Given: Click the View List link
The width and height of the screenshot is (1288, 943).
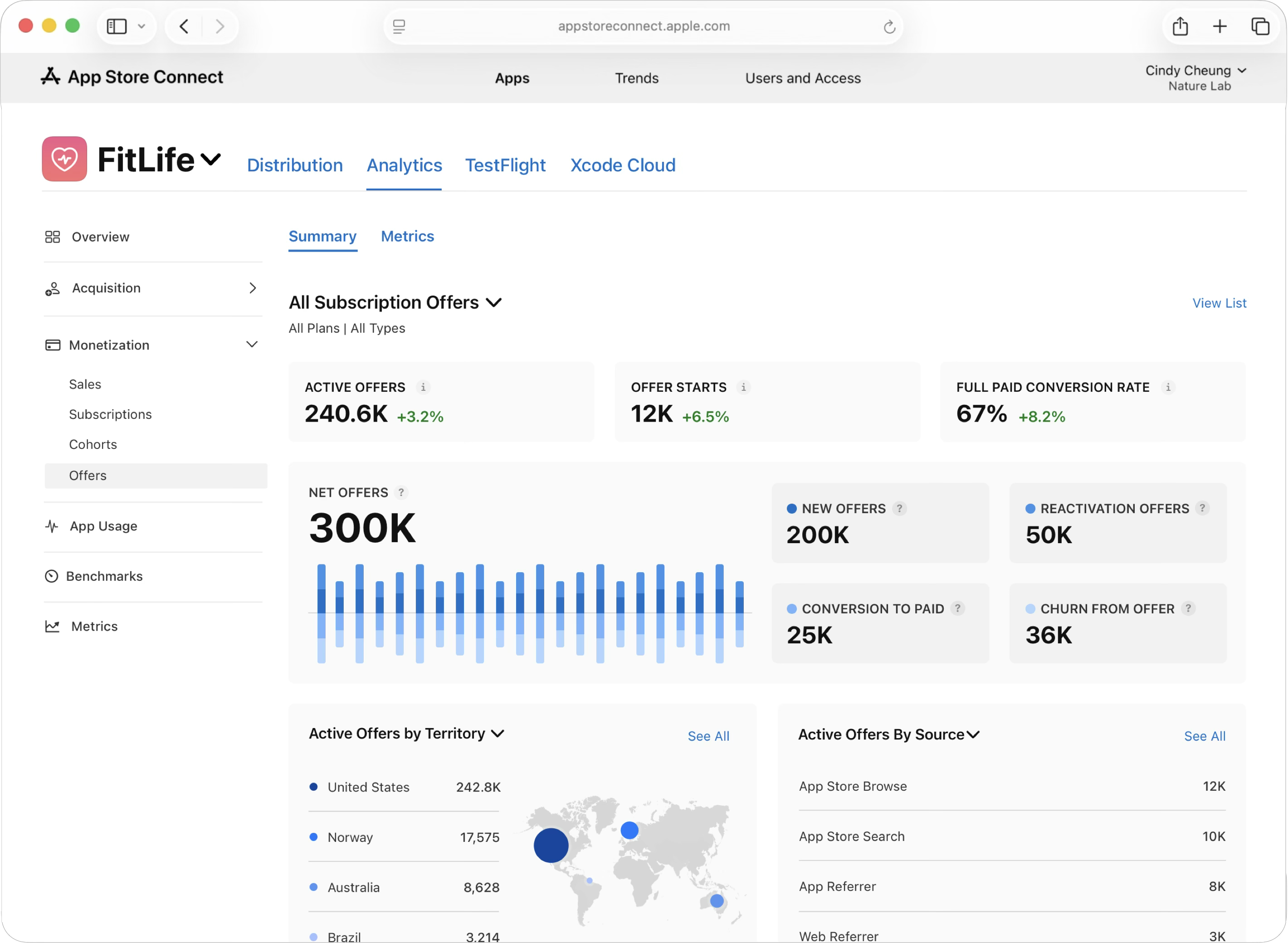Looking at the screenshot, I should 1219,303.
